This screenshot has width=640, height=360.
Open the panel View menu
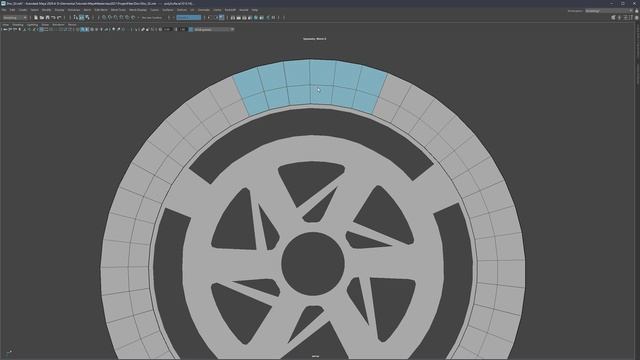(x=6, y=24)
